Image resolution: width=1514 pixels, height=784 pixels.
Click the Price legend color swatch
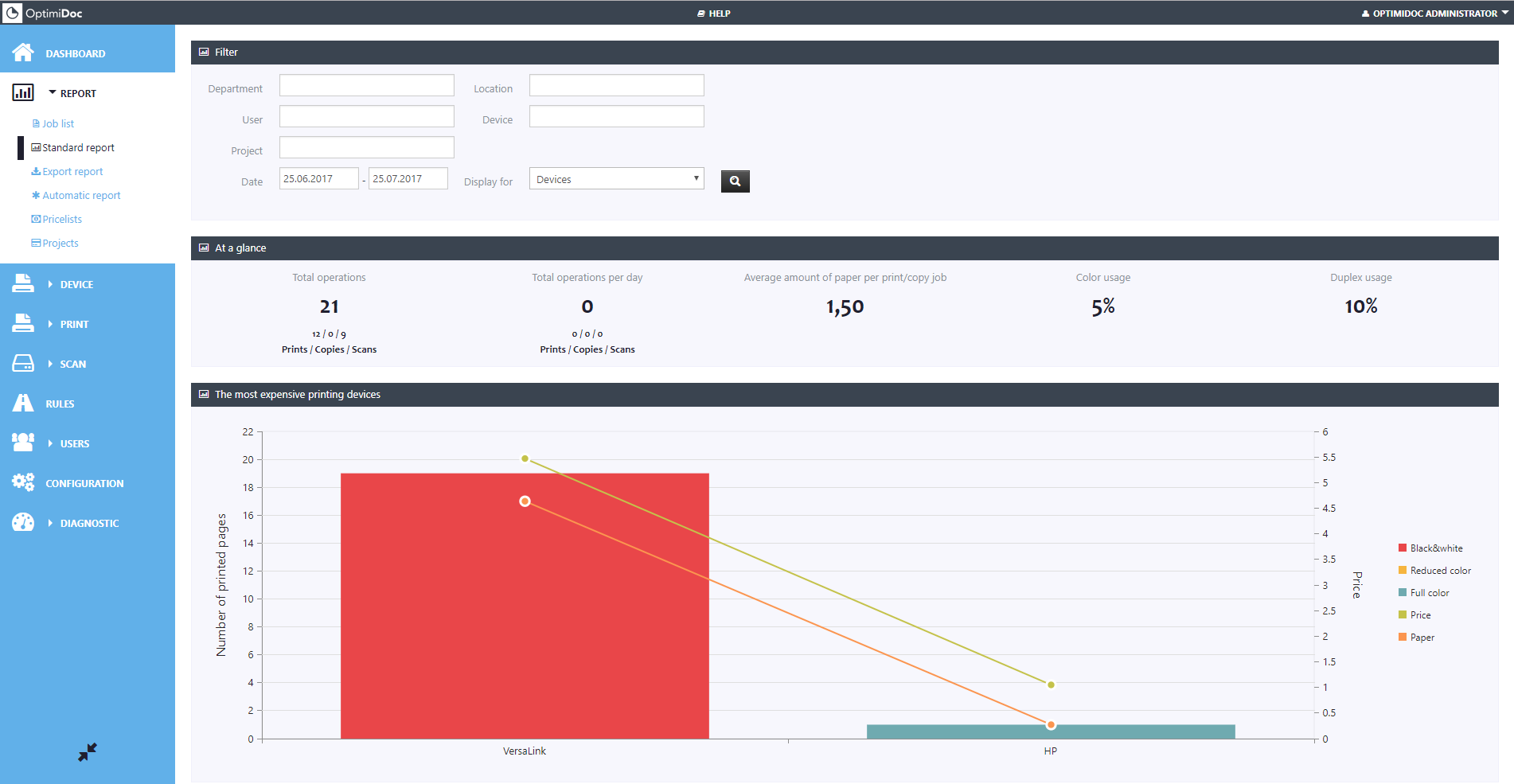pyautogui.click(x=1403, y=615)
